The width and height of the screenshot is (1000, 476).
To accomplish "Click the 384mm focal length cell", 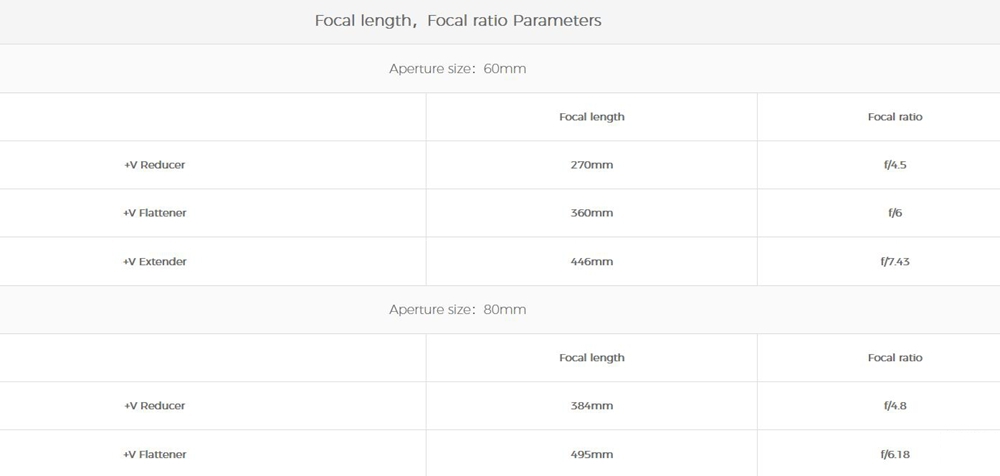I will pos(591,406).
